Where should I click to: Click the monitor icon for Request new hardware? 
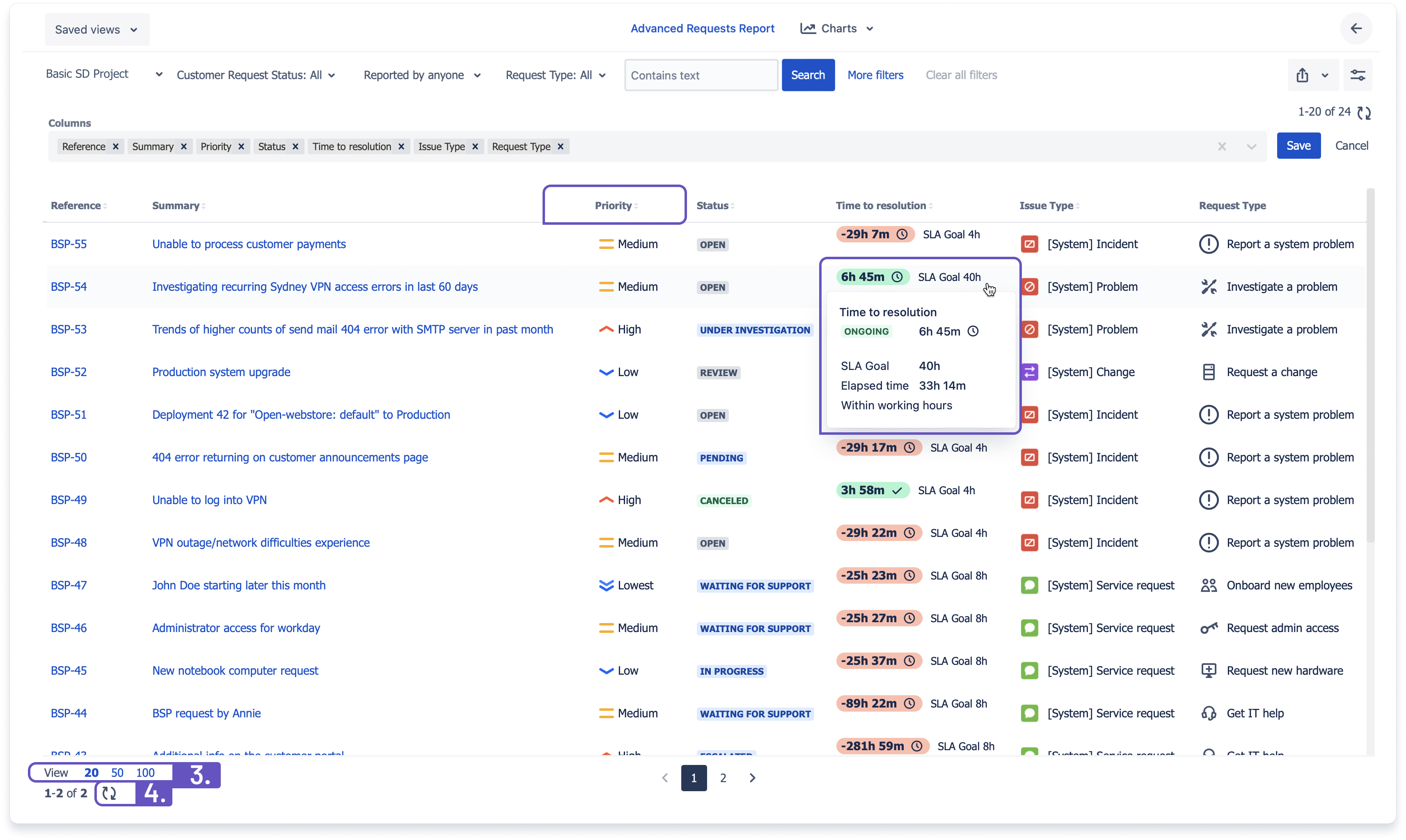click(1209, 670)
